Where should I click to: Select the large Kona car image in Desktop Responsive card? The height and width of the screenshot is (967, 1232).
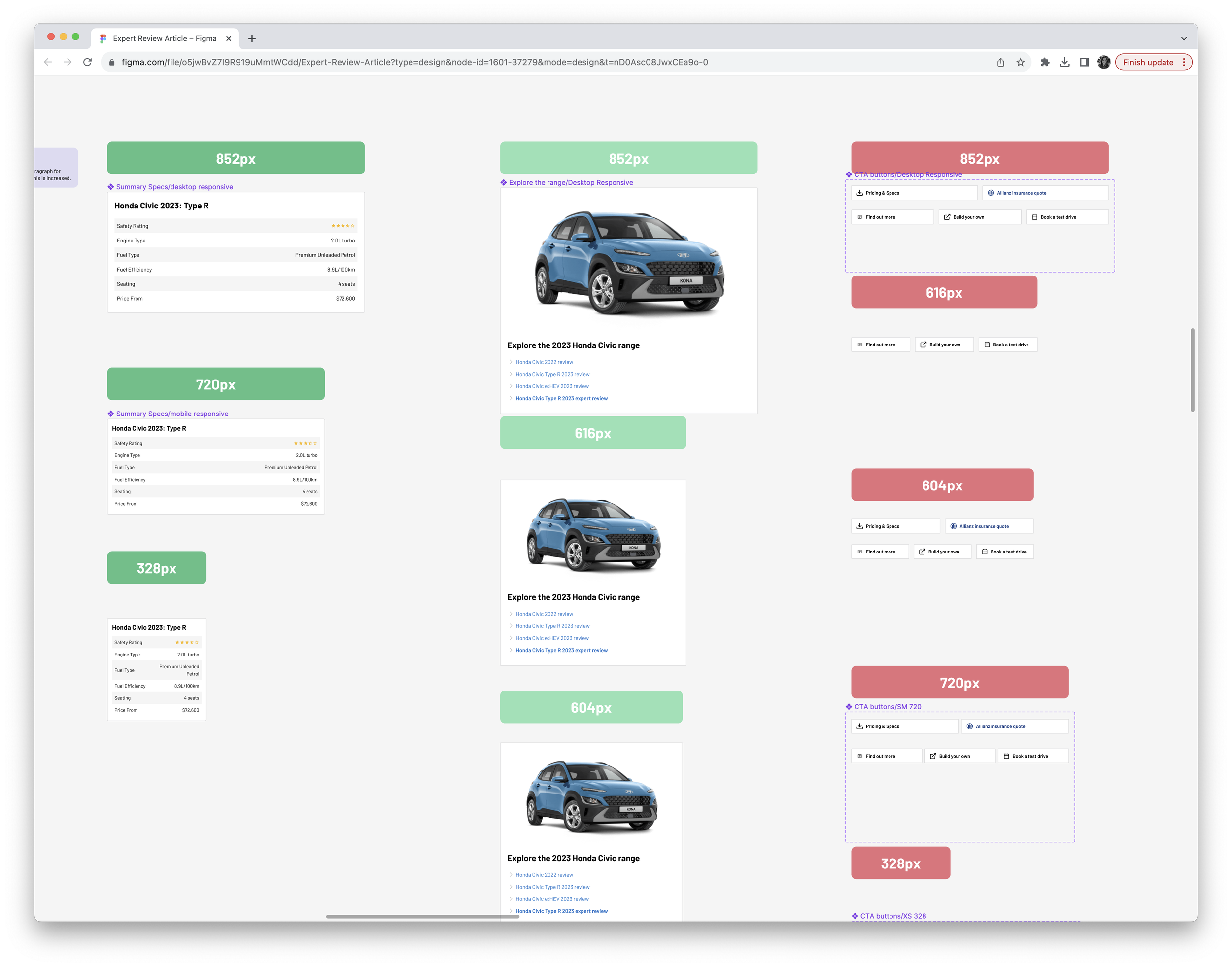pyautogui.click(x=629, y=262)
